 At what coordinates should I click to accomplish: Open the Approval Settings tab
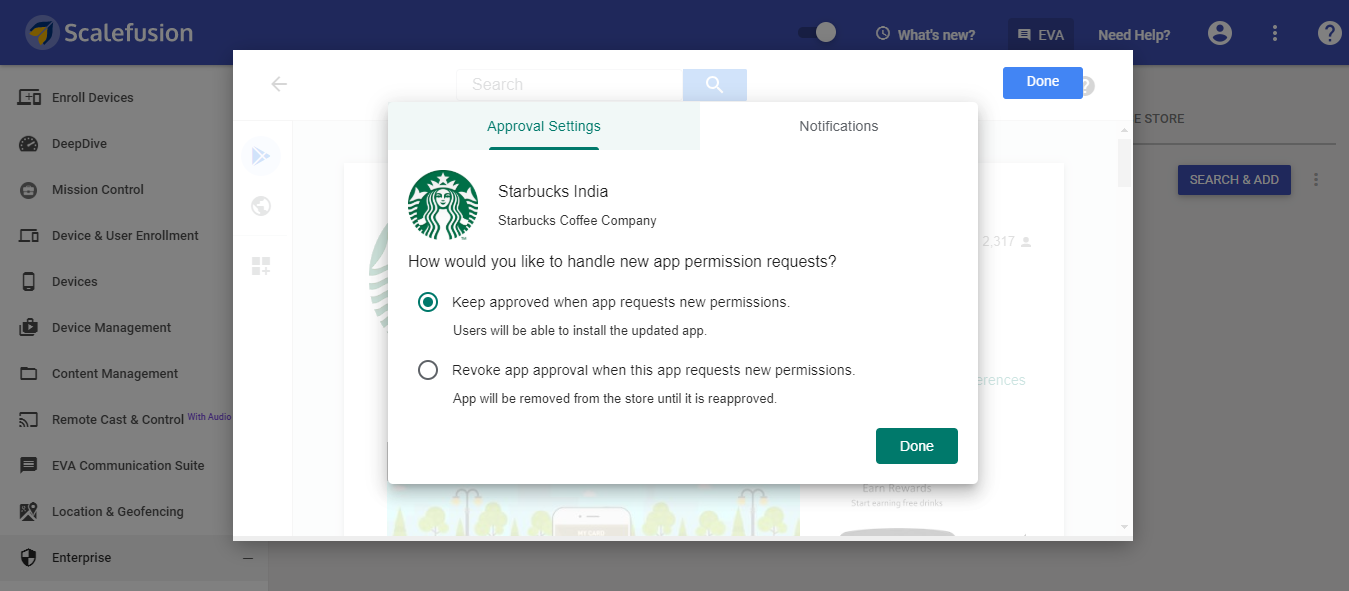[x=544, y=126]
